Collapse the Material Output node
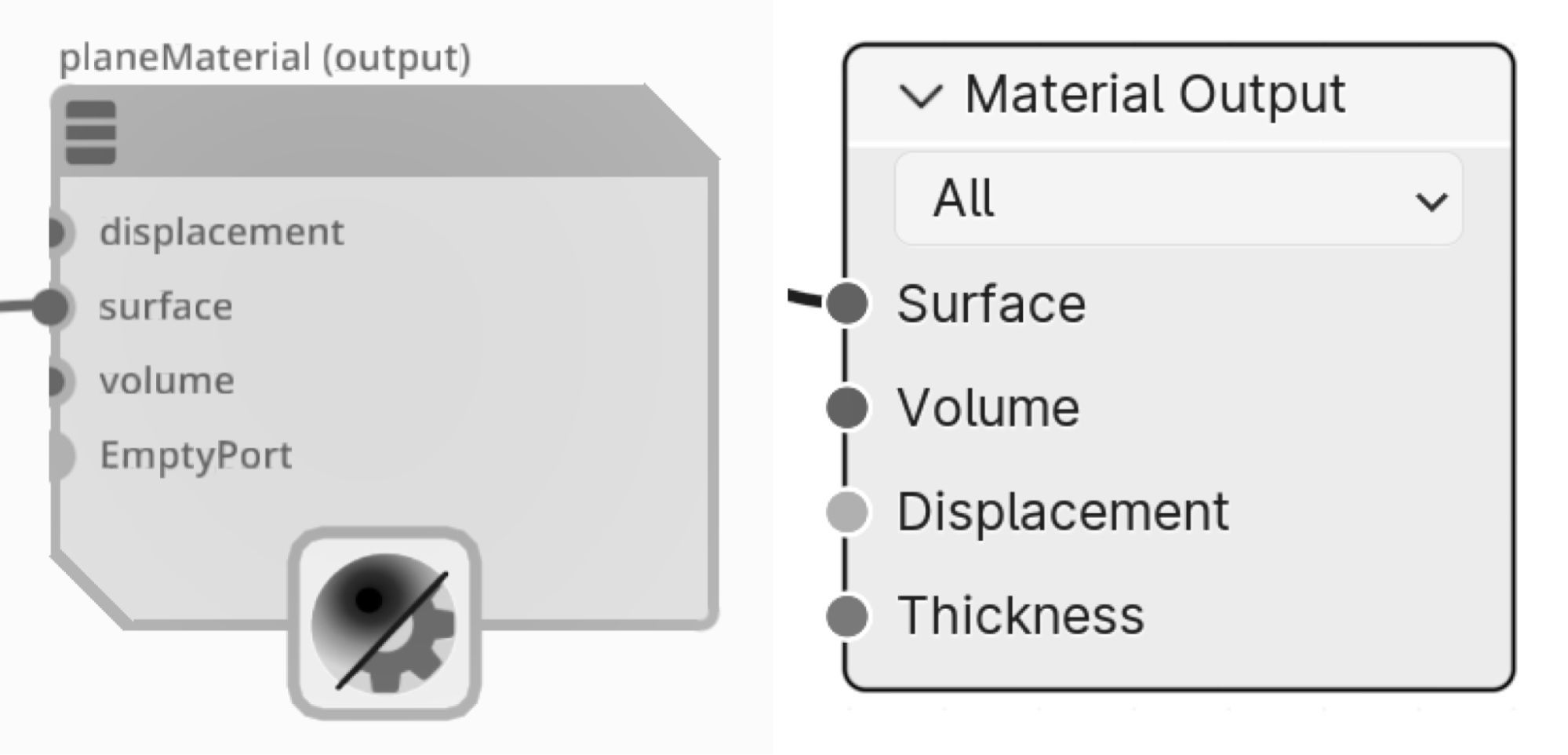Viewport: 1568px width, 755px height. (920, 97)
